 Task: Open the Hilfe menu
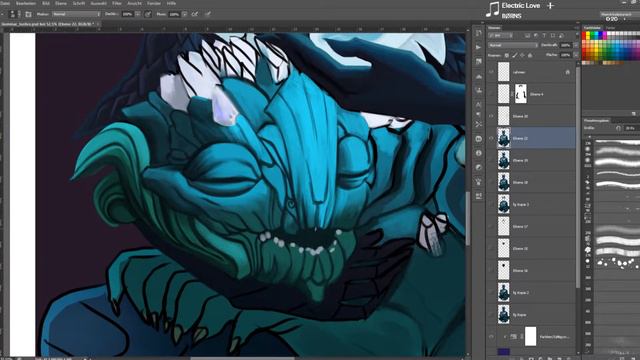[171, 3]
